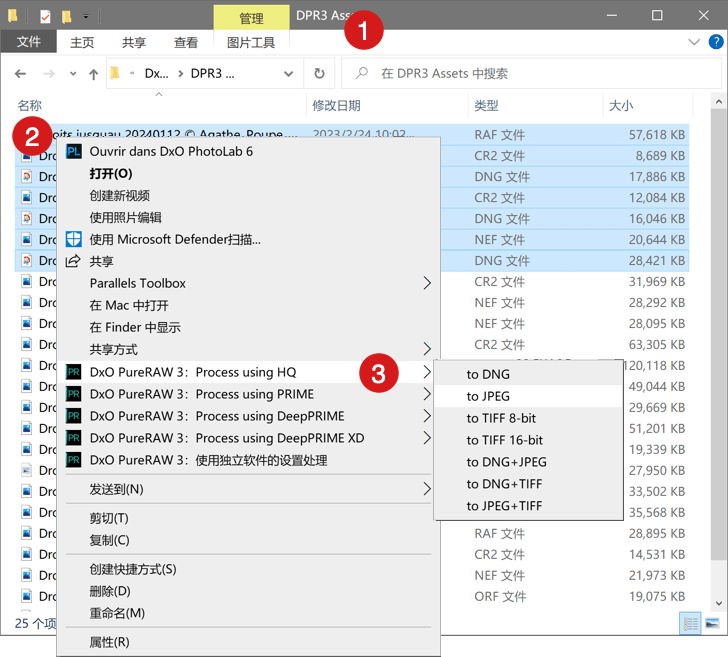Click the DxO PhotoLab 6 PL icon
Image resolution: width=728 pixels, height=657 pixels.
coord(74,151)
